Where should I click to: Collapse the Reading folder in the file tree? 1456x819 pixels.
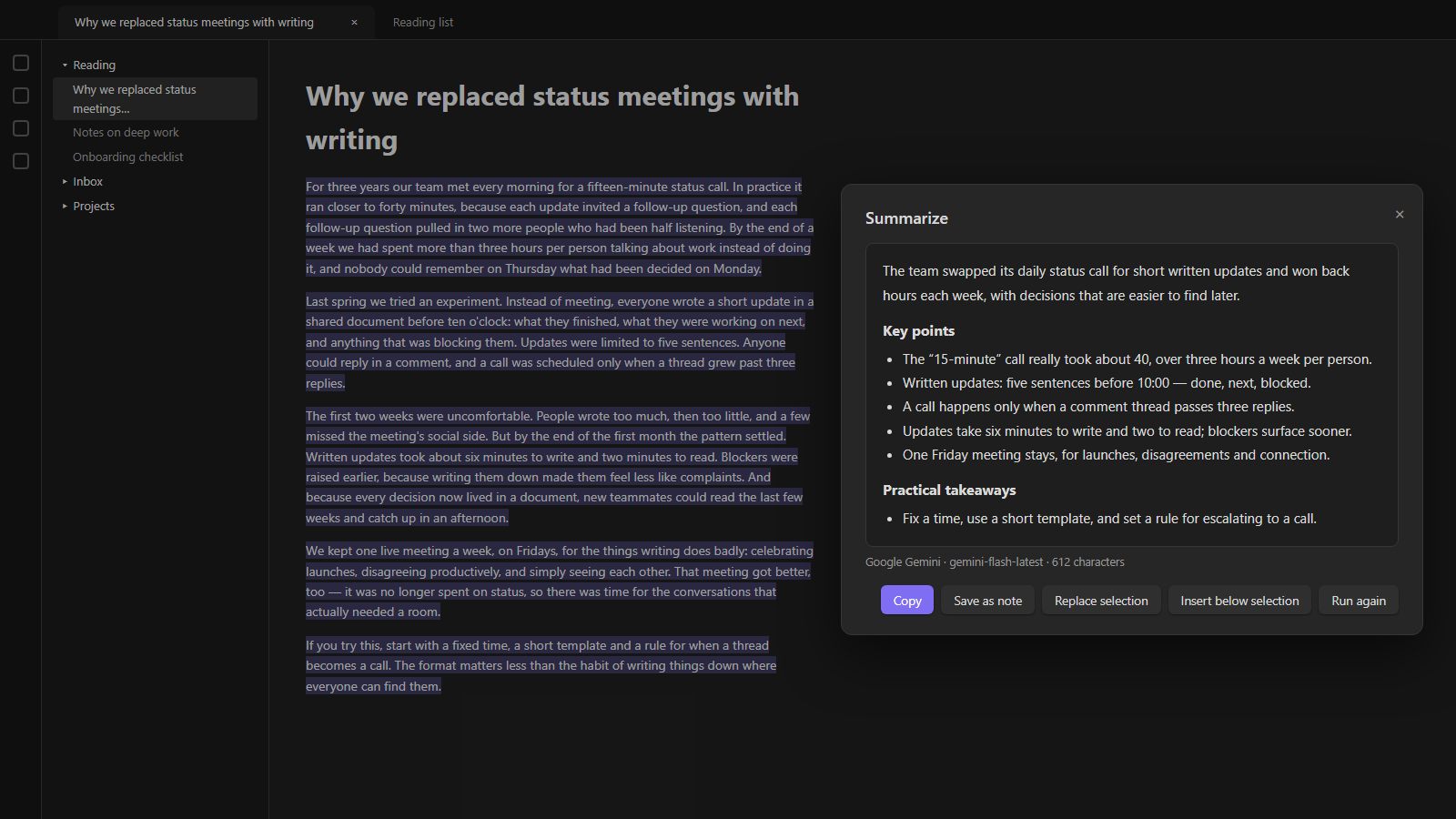(x=65, y=66)
